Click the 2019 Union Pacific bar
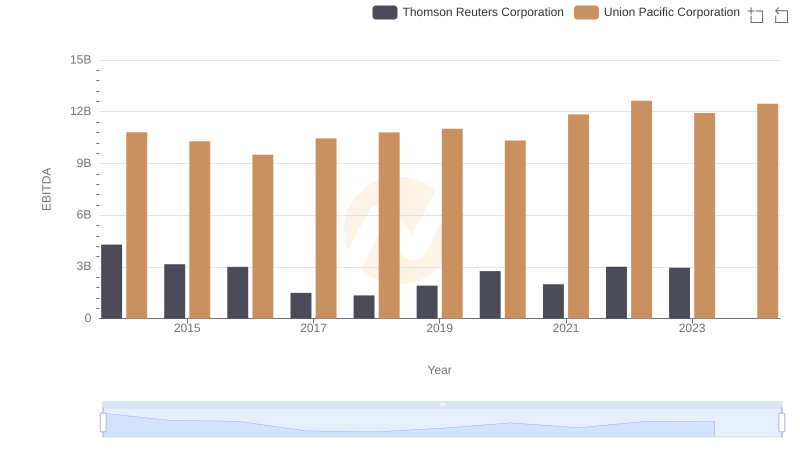This screenshot has height=461, width=800. [452, 223]
